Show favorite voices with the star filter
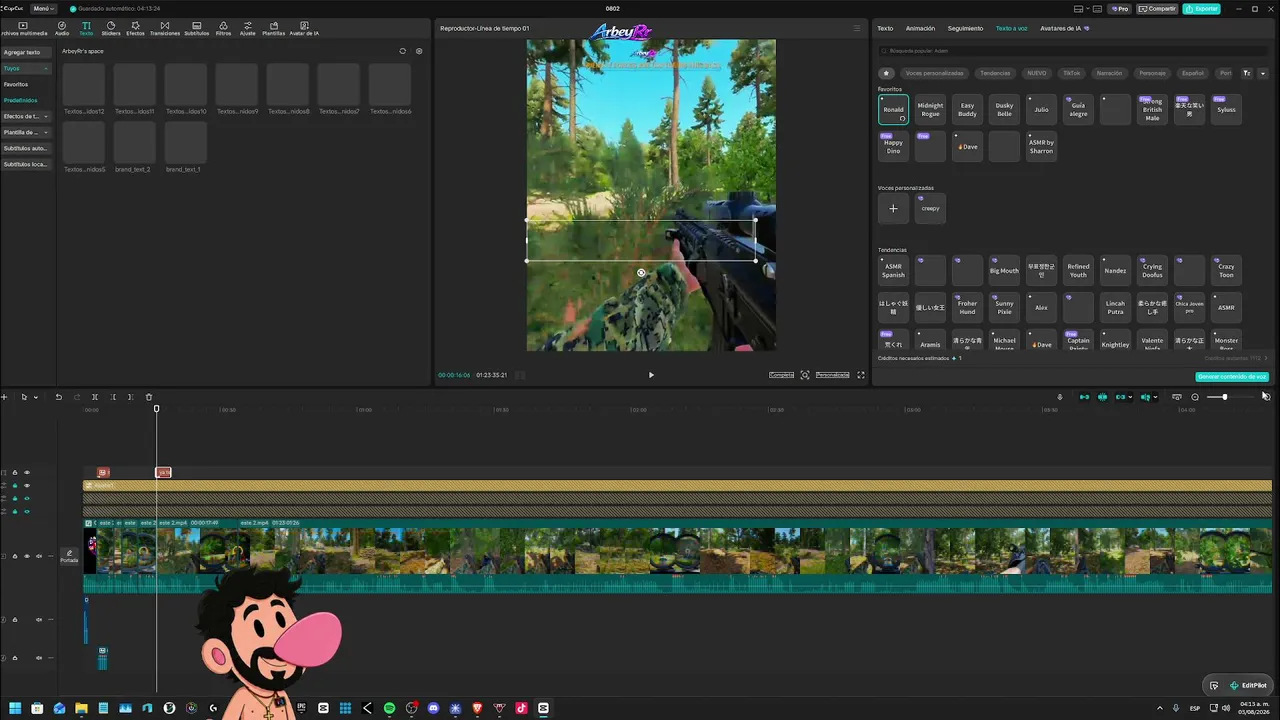This screenshot has height=720, width=1280. tap(886, 73)
